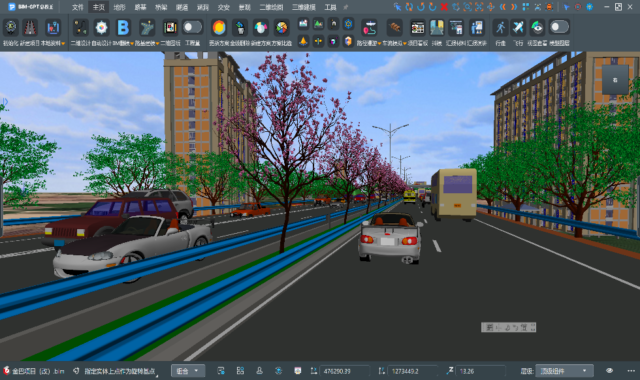
Task: Switch to airplane flying mode icon
Action: 518,27
